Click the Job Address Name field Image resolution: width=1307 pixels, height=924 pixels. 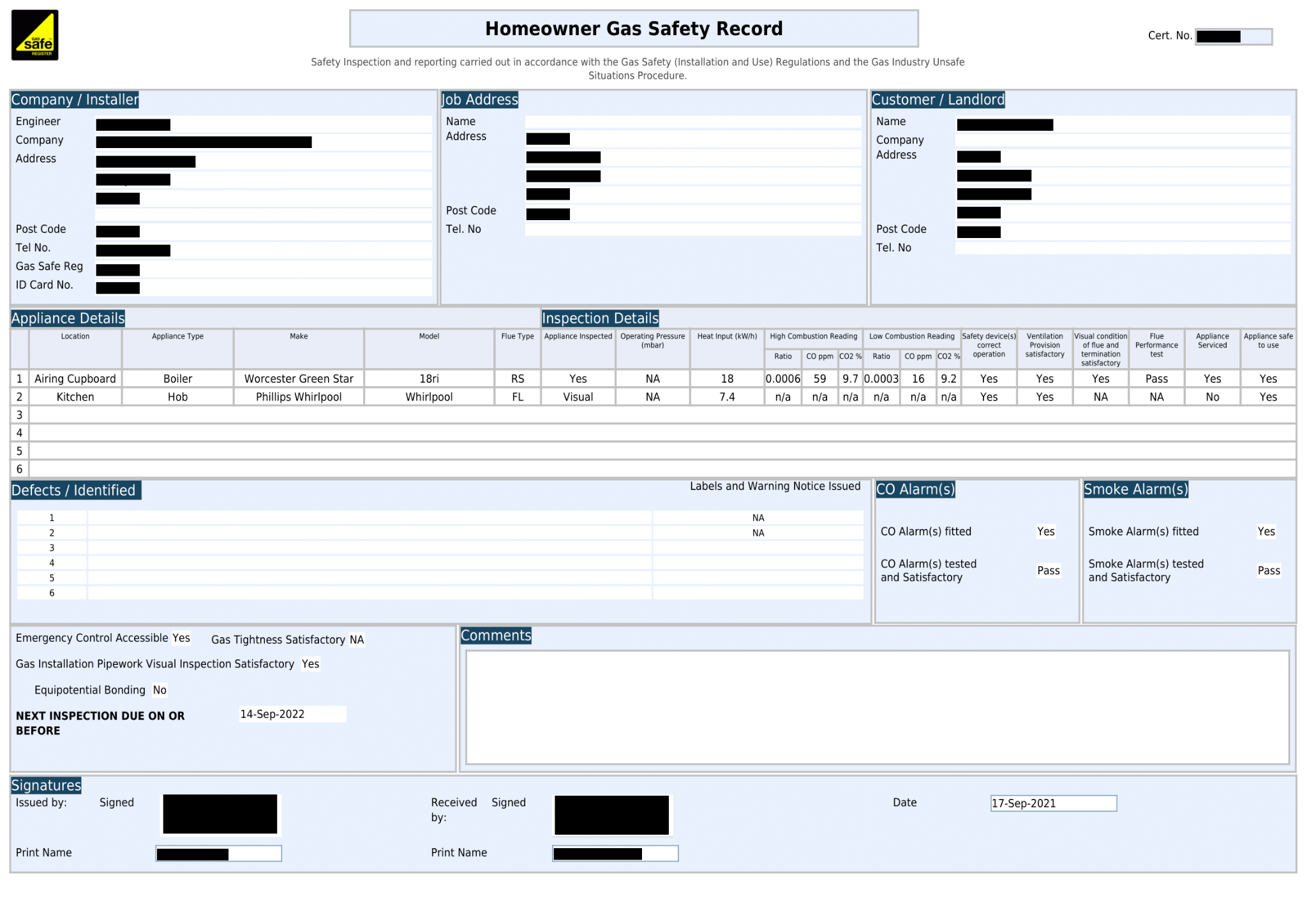click(692, 122)
